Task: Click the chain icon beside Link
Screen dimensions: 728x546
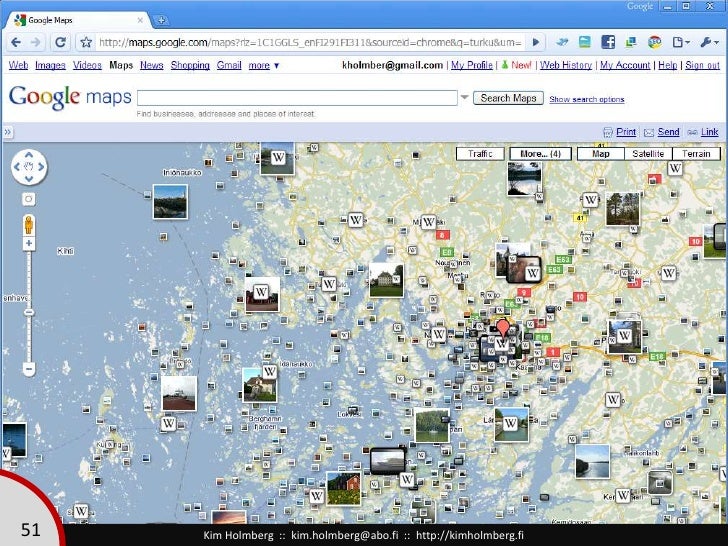Action: [x=692, y=133]
